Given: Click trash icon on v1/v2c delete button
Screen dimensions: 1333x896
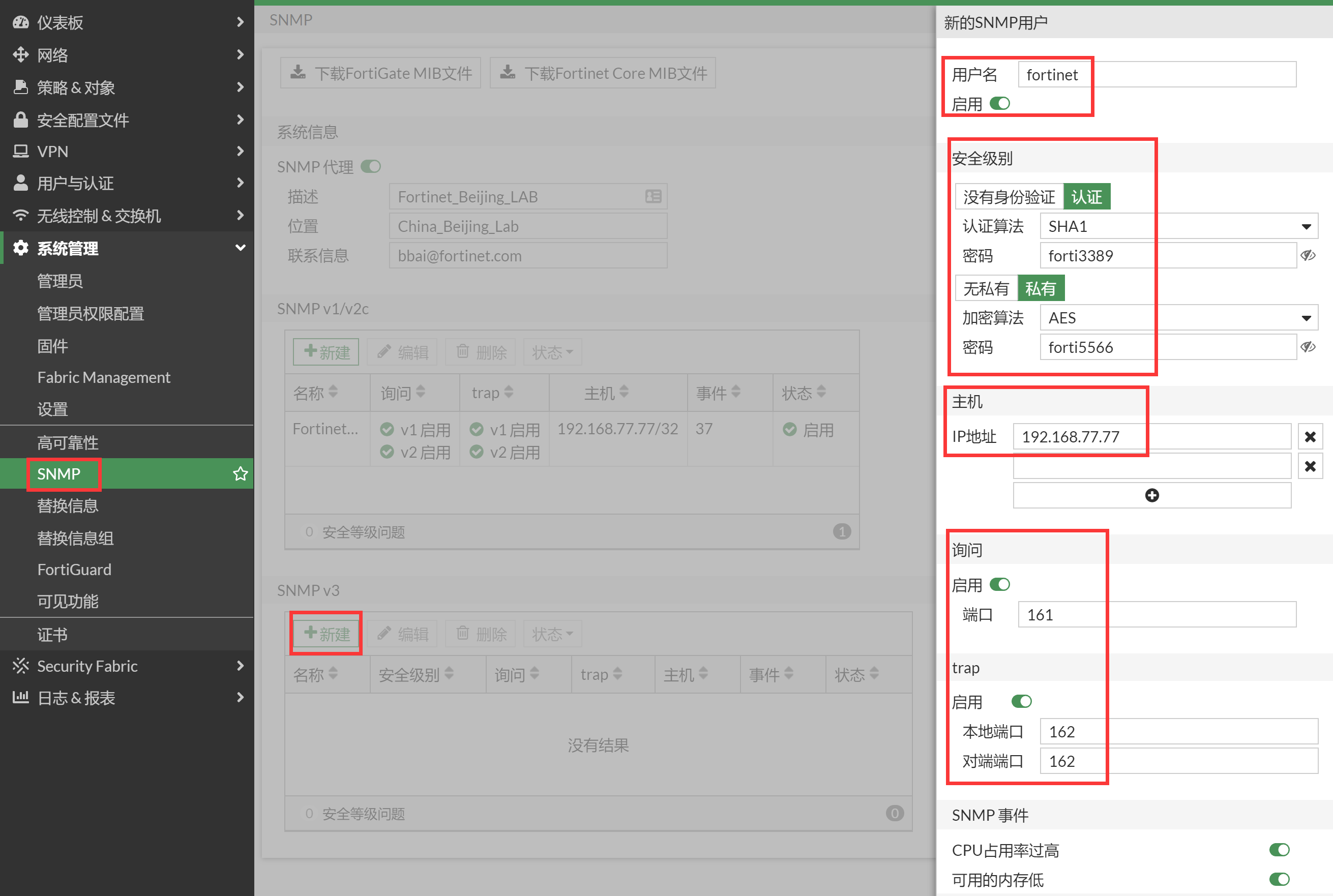Looking at the screenshot, I should [x=463, y=351].
